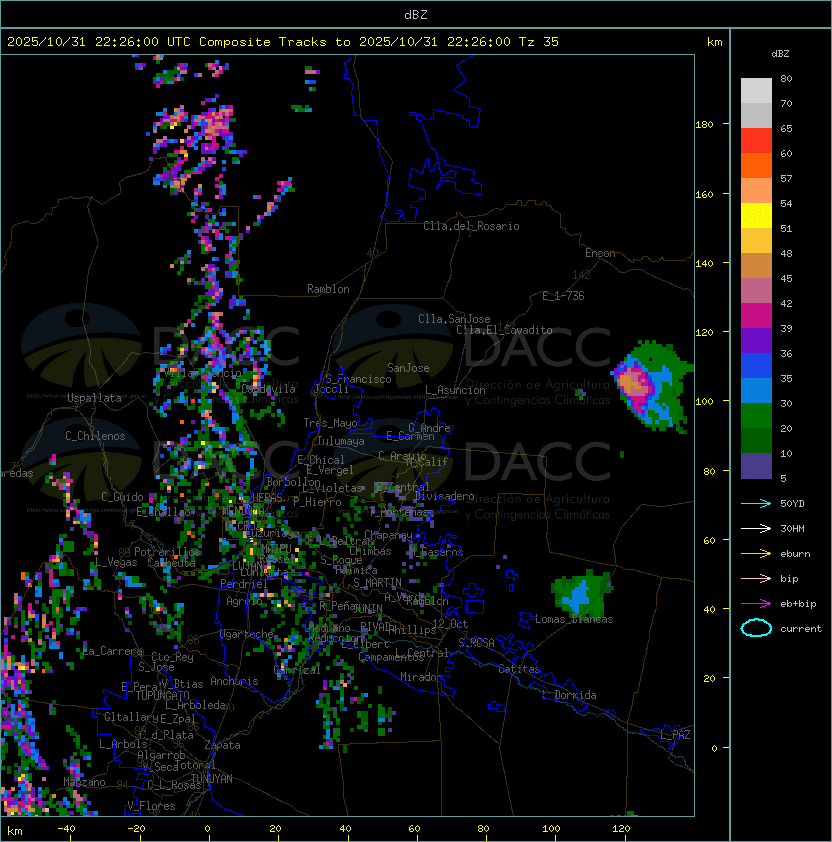Select the purple swatch above the 36 label

756,340
